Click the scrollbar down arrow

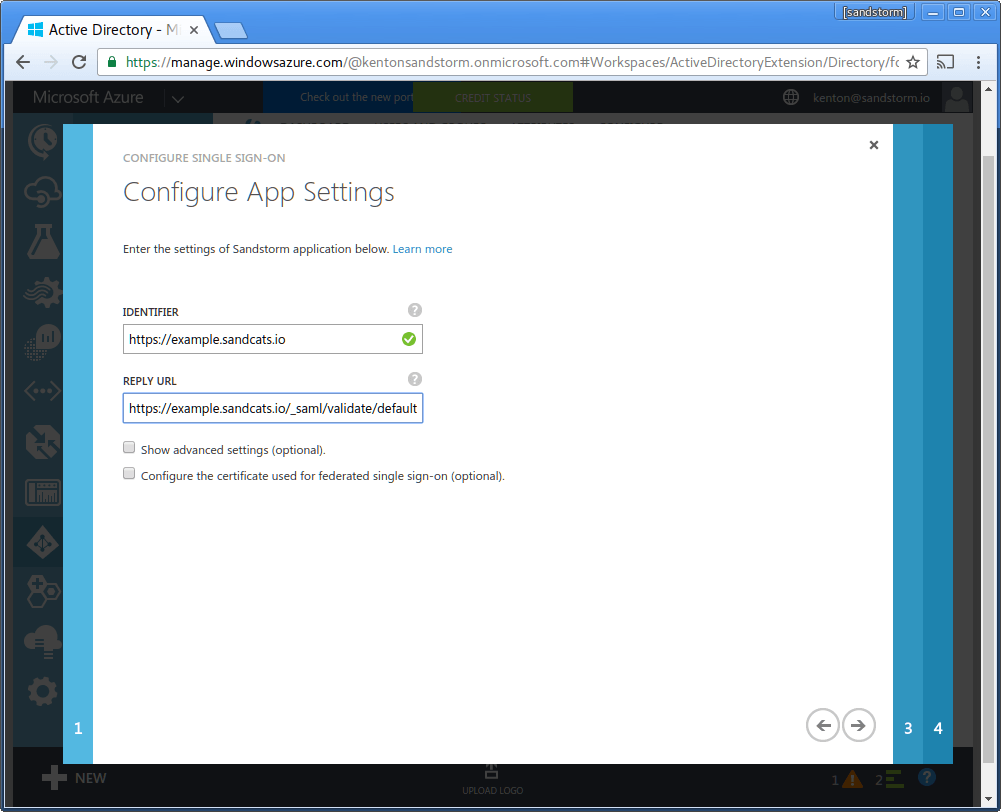(x=988, y=799)
